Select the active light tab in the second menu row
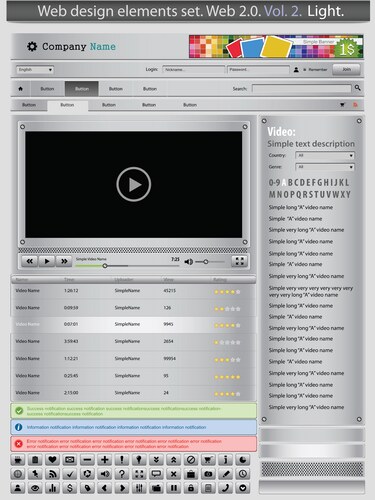This screenshot has width=375, height=500. point(68,105)
